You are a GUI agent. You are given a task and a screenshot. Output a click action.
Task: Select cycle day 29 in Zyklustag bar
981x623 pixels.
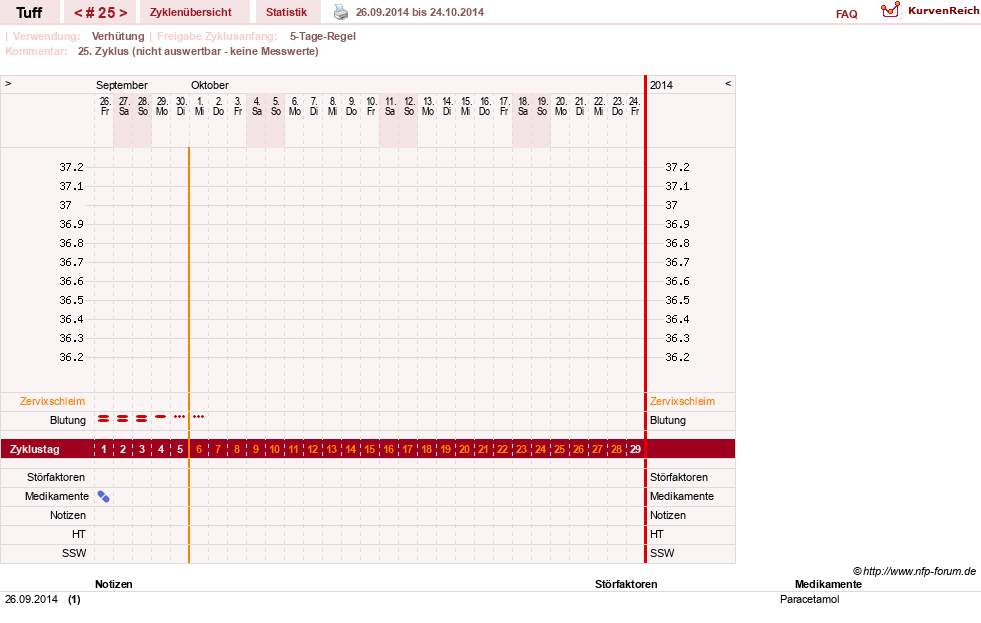tap(635, 449)
